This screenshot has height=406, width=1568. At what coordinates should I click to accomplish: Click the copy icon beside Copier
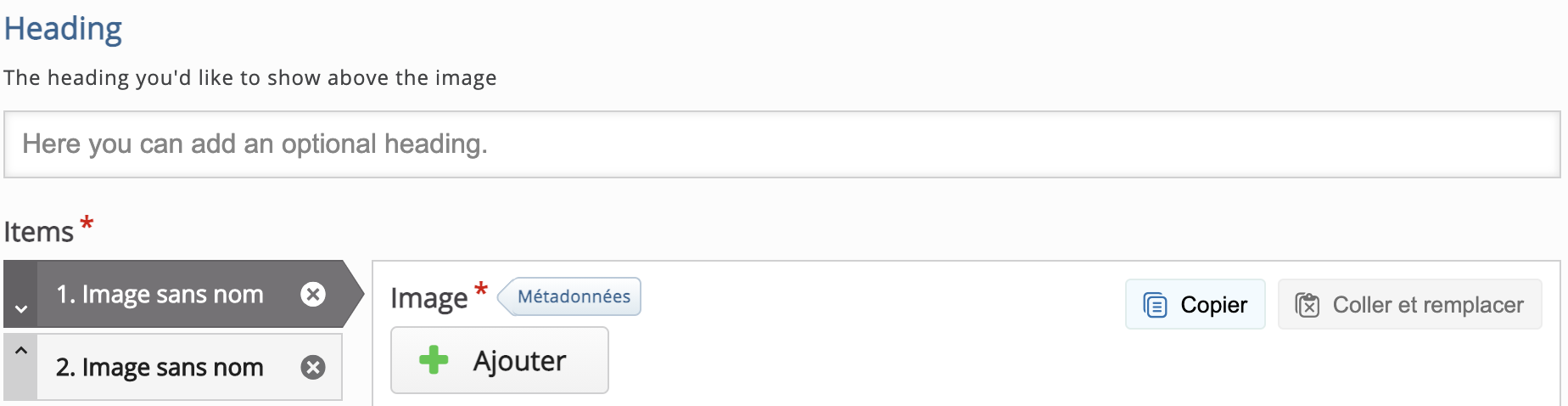1155,305
